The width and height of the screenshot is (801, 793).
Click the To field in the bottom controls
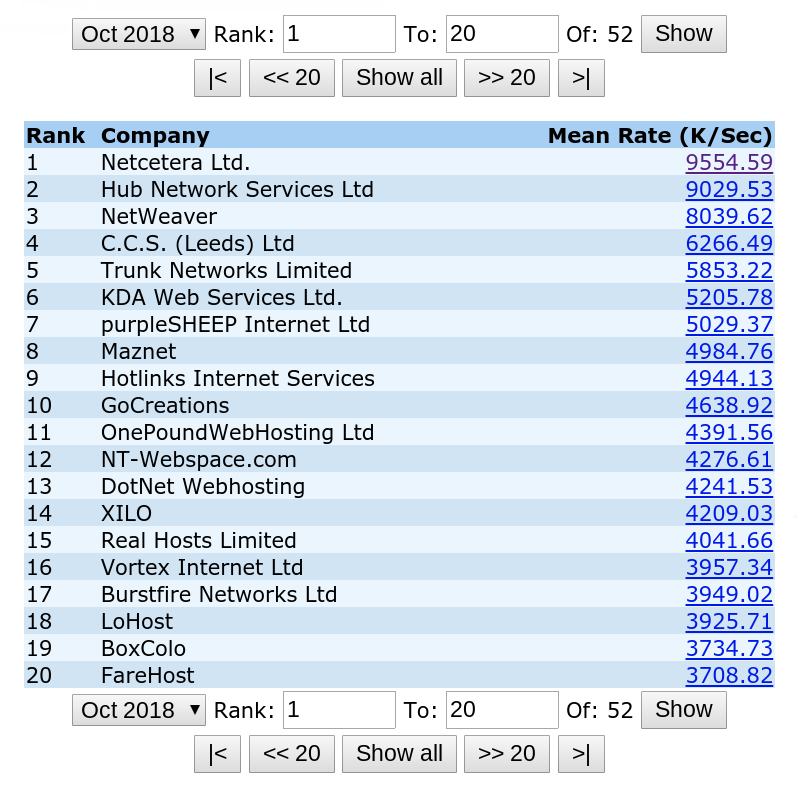(502, 709)
